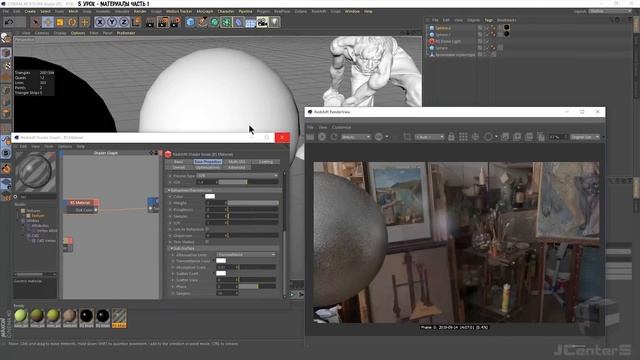
Task: Open the Select menu
Action: coord(45,11)
